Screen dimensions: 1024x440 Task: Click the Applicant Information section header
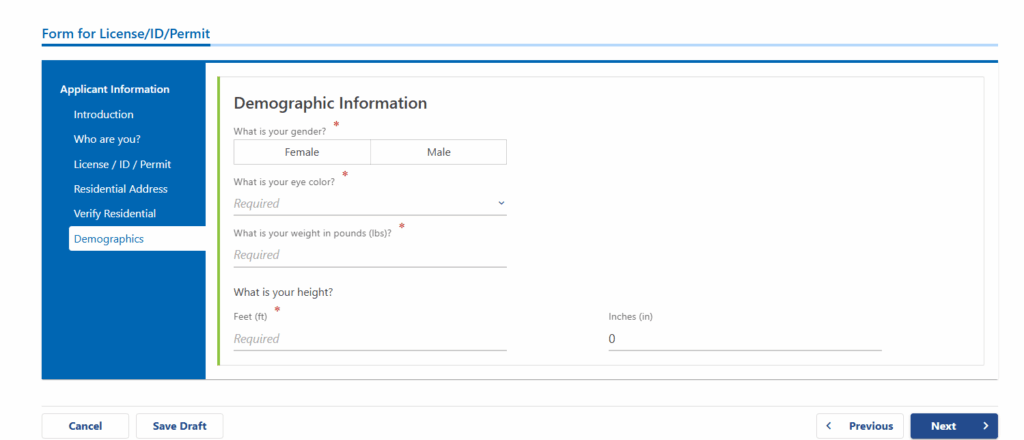[x=115, y=89]
